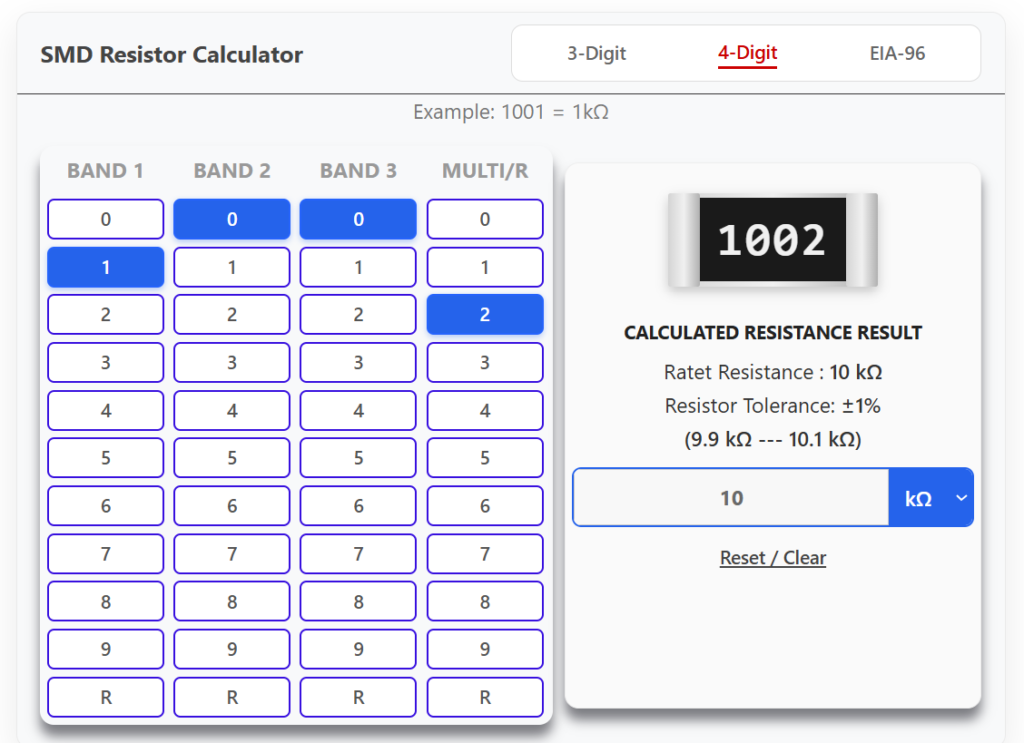Image resolution: width=1024 pixels, height=743 pixels.
Task: Click the 1002 SMD resistor image
Action: click(773, 240)
